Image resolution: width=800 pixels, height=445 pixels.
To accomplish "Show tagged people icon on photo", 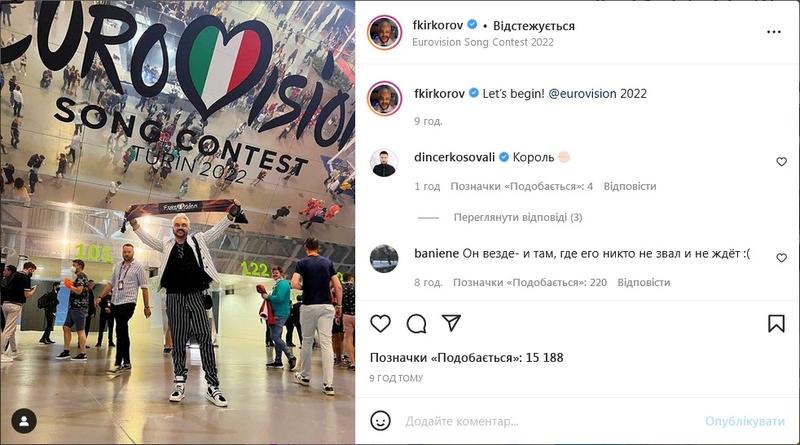I will [x=24, y=421].
